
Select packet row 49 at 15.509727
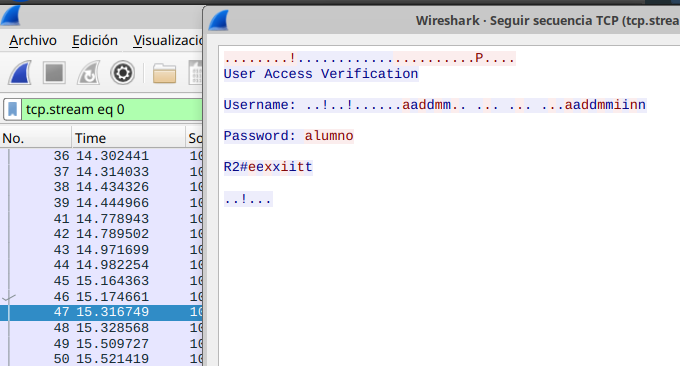(101, 343)
